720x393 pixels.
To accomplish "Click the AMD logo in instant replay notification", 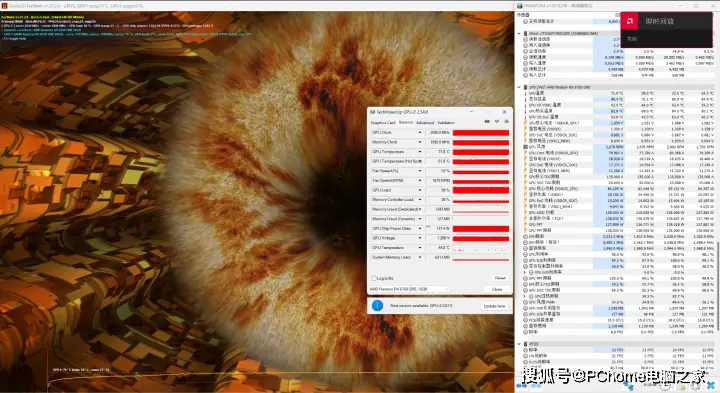I will pyautogui.click(x=630, y=21).
